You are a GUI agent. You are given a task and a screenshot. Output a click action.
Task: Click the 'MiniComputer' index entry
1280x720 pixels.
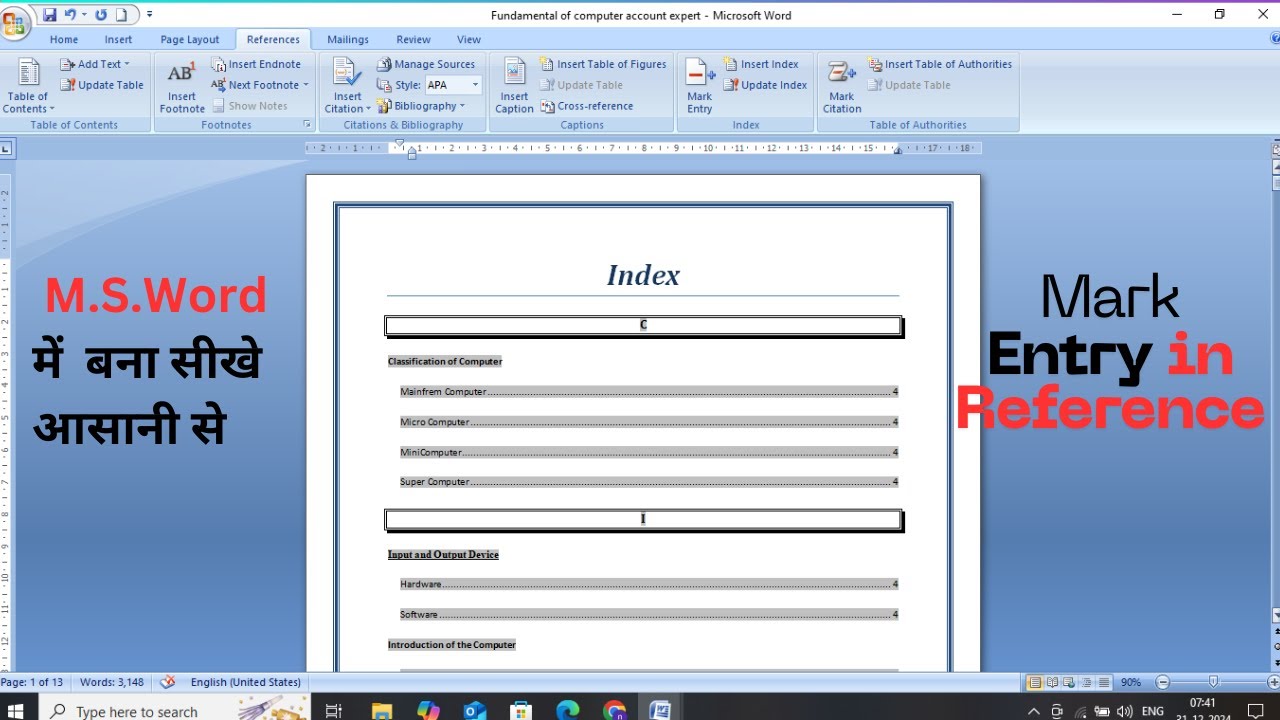click(x=649, y=452)
